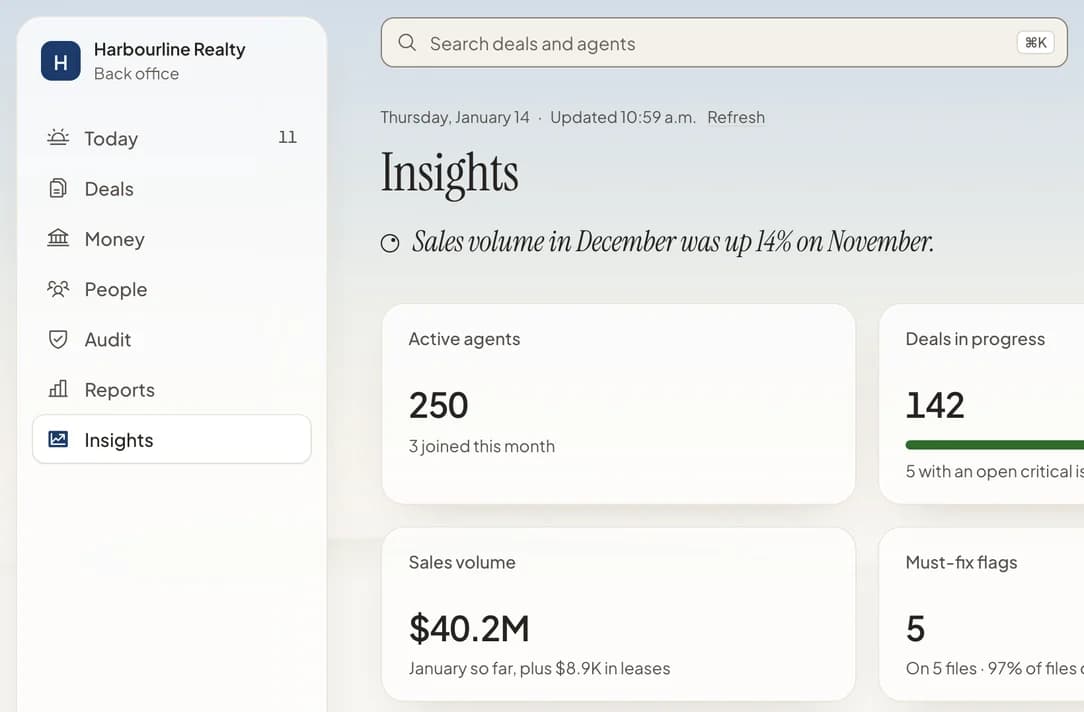Navigate to the People page
This screenshot has height=712, width=1084.
pos(172,289)
